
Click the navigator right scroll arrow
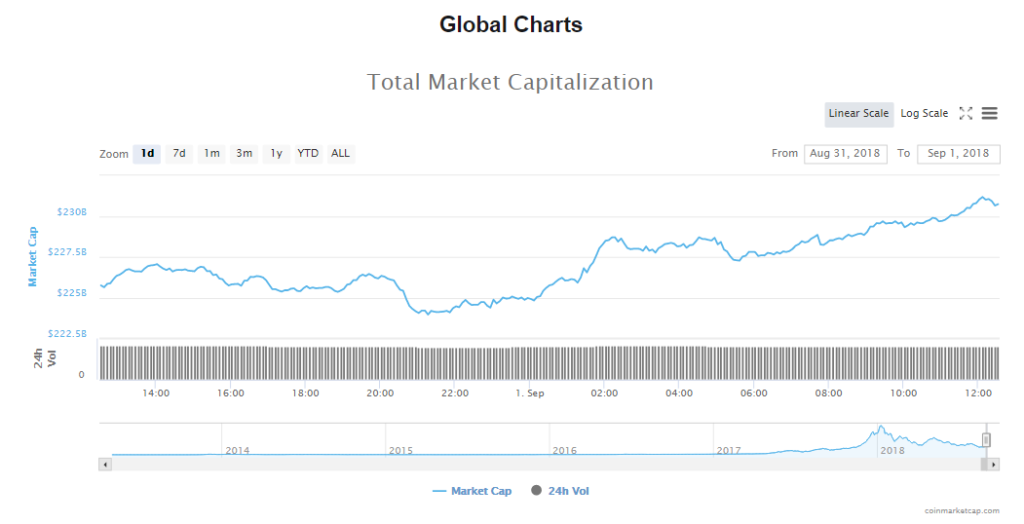click(993, 464)
